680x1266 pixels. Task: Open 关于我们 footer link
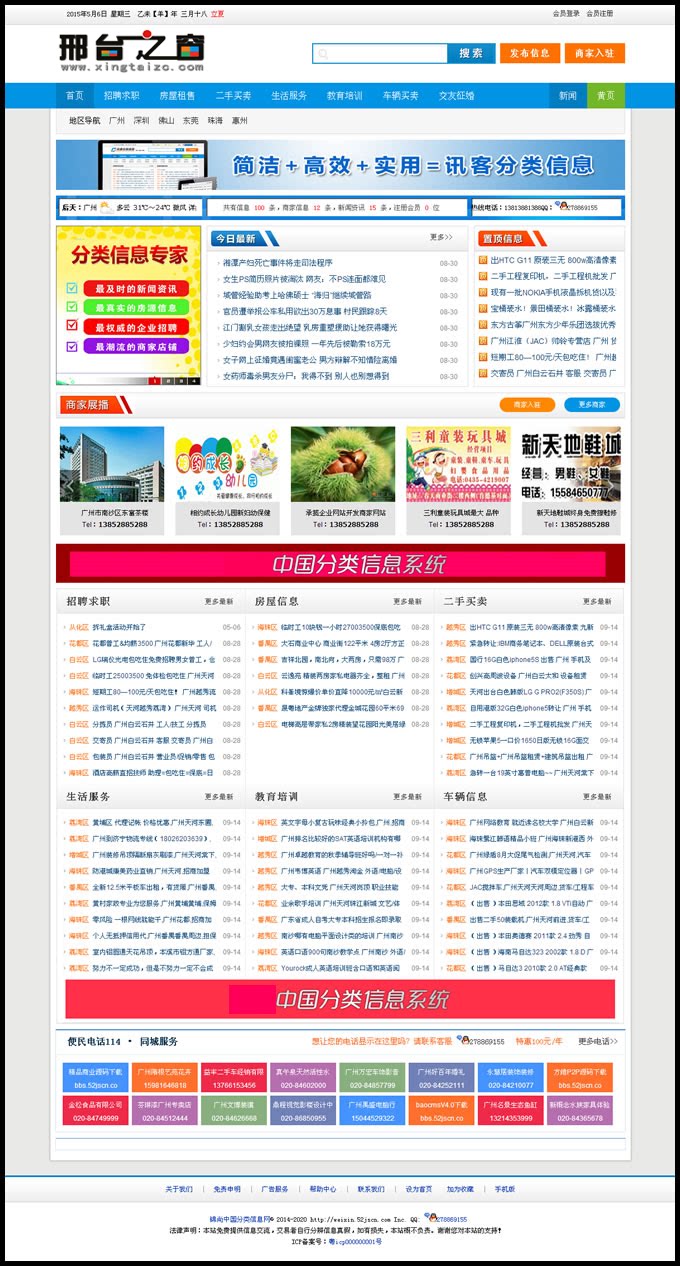point(179,1189)
